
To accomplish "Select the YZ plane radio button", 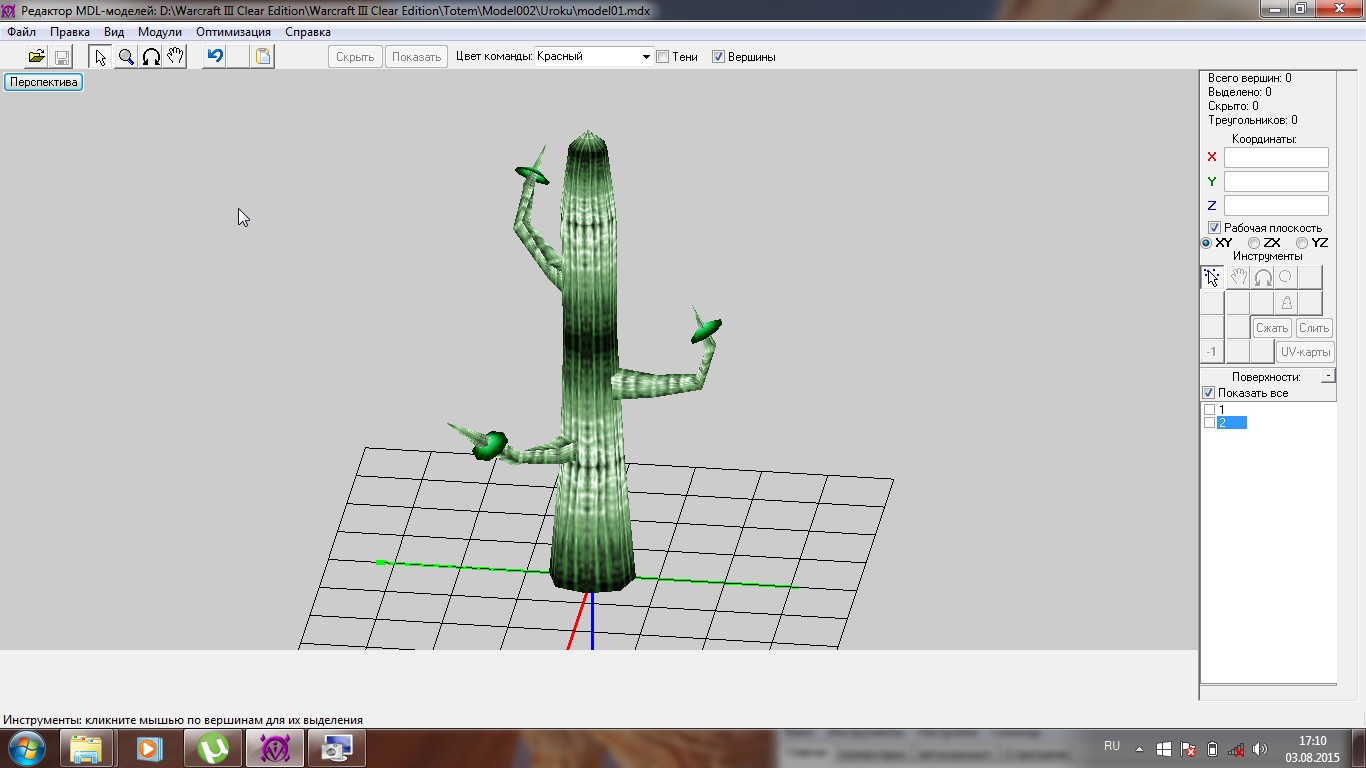I will click(x=1302, y=243).
